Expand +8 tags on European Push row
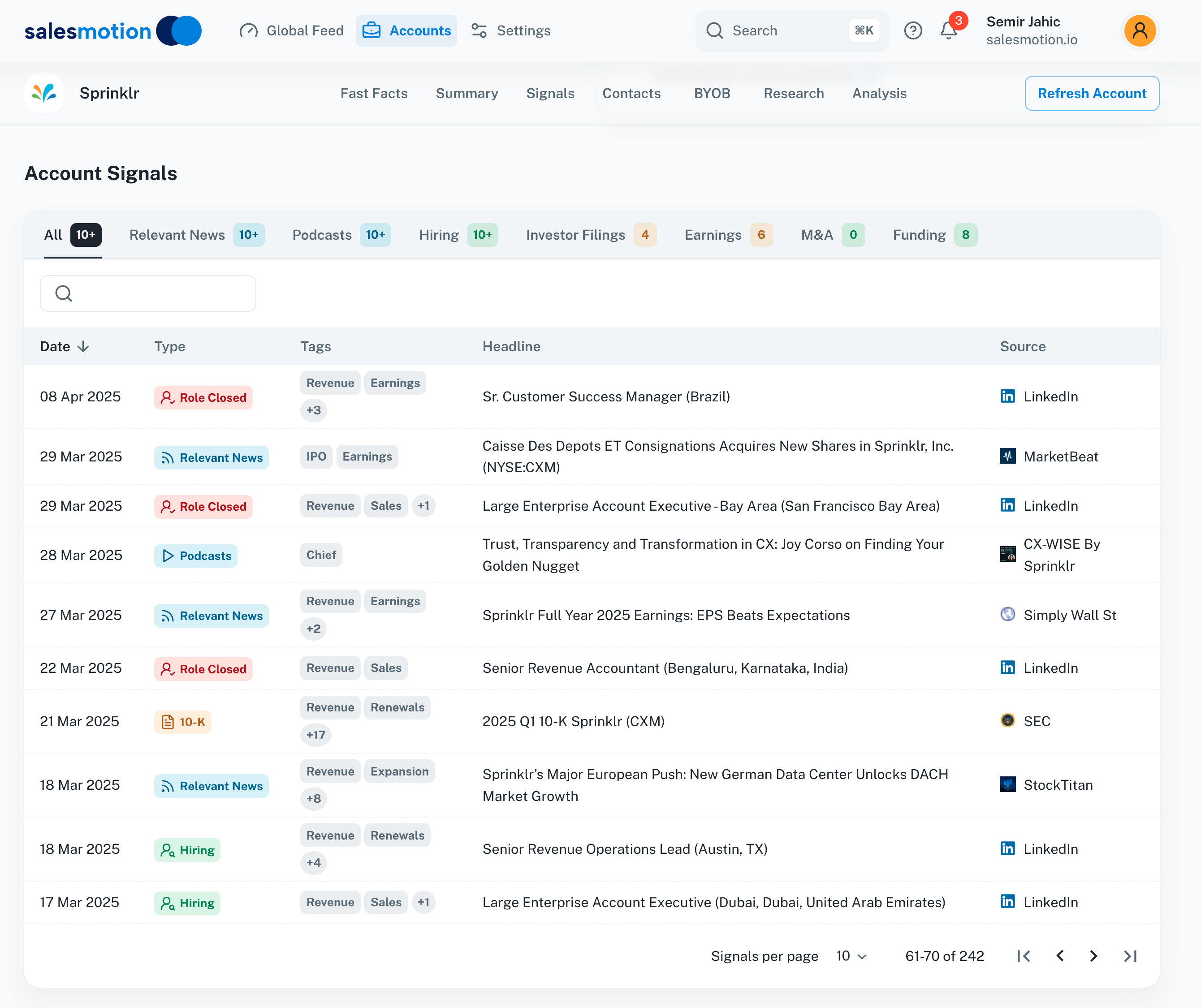The width and height of the screenshot is (1201, 1008). click(313, 799)
